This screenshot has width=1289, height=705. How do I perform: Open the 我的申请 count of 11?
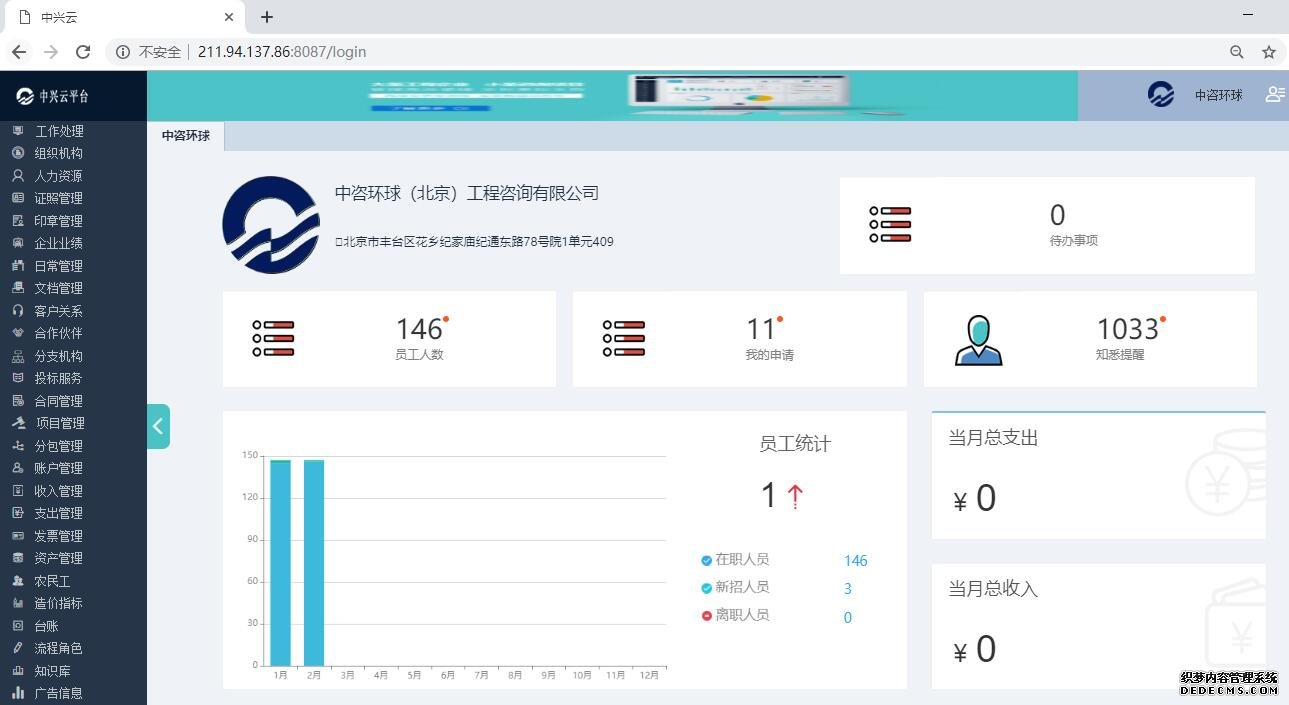(761, 329)
